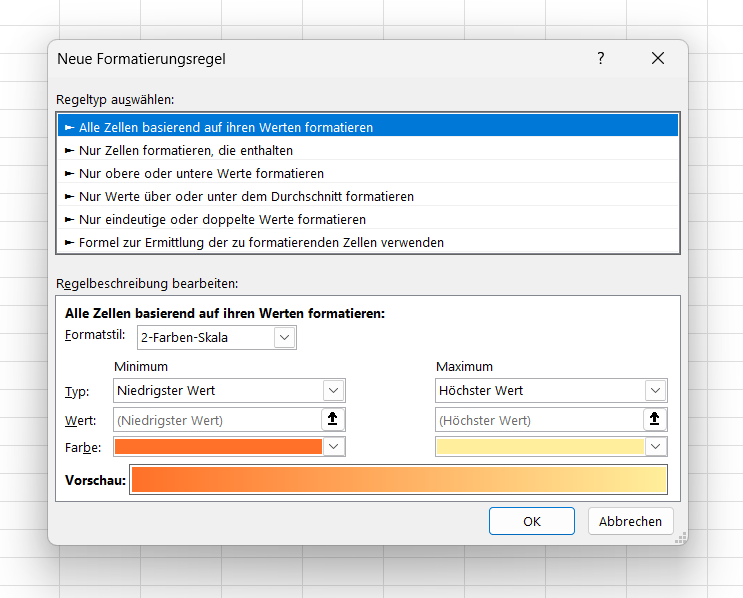Choose 'Formel zur Ermittlung' rule type
The height and width of the screenshot is (598, 743).
coord(261,242)
